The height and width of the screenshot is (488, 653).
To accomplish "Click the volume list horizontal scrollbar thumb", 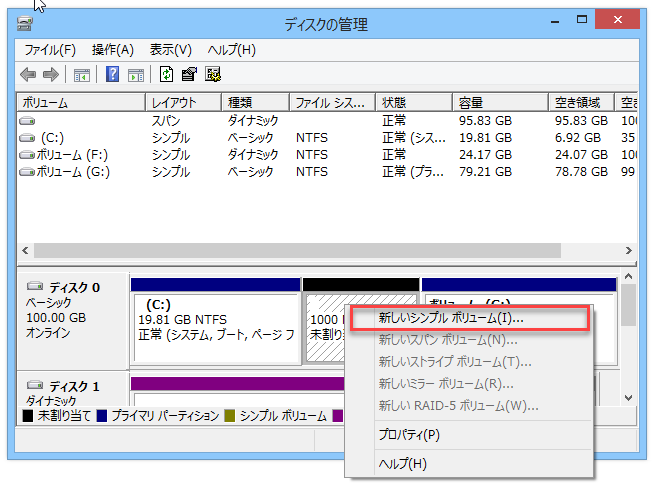I will [x=297, y=251].
